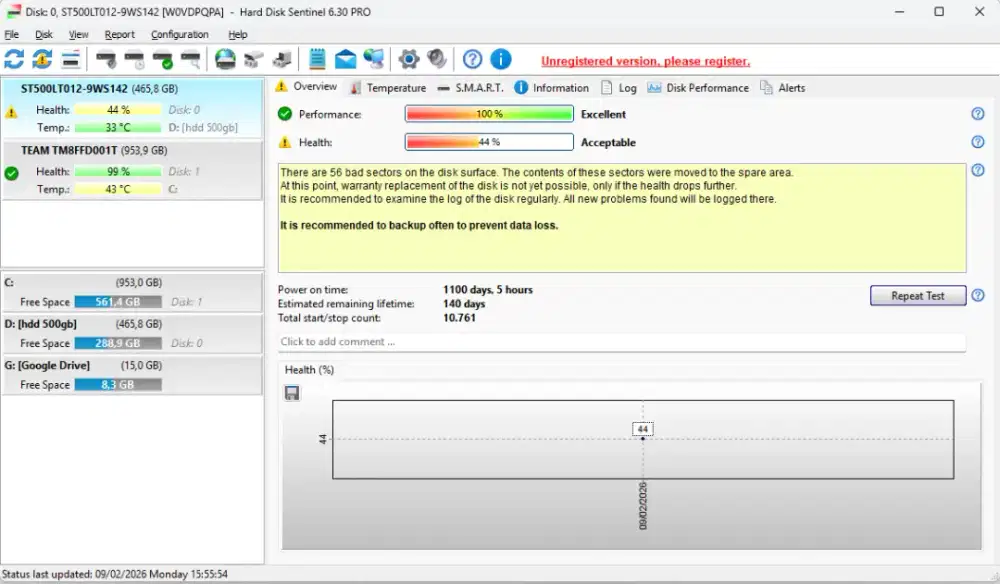The image size is (1000, 584).
Task: Switch to the S.M.A.R.T. tab
Action: click(x=470, y=88)
